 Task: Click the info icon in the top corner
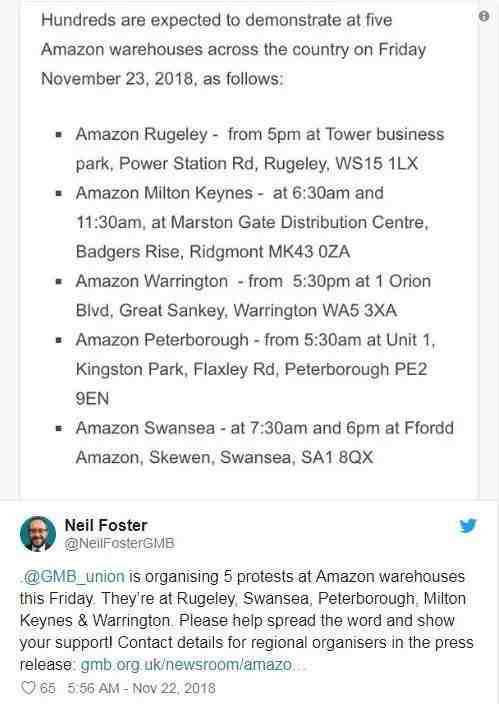484,16
